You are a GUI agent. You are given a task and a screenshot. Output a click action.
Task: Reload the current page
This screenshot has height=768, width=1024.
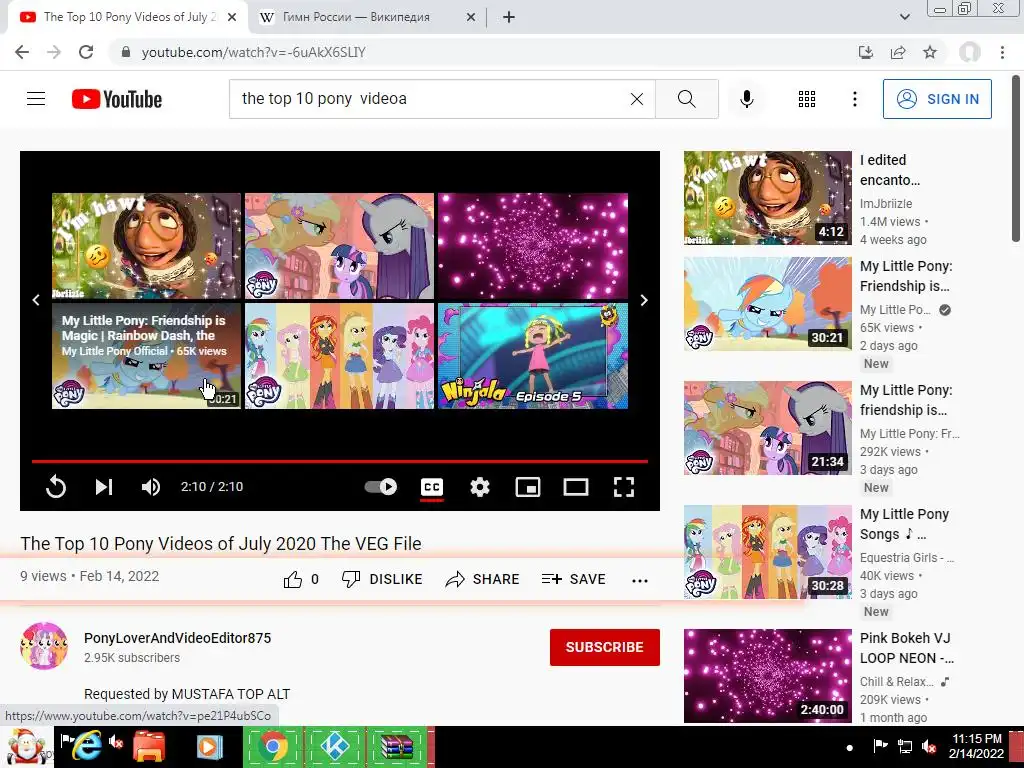click(x=86, y=52)
